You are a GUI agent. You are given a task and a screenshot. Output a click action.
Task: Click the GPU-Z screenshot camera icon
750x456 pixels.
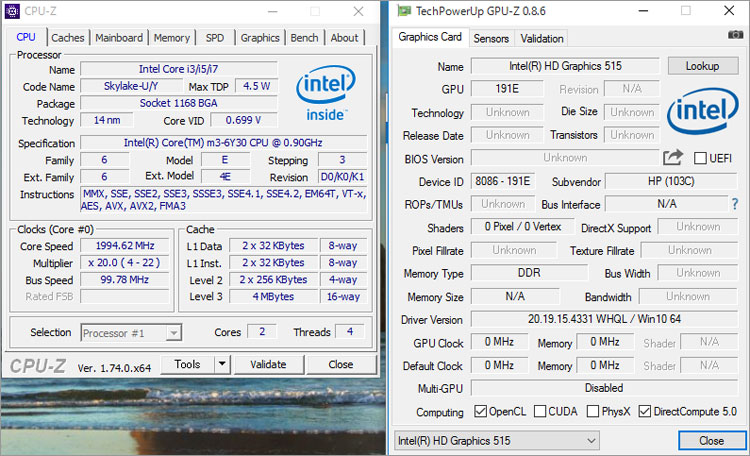click(735, 34)
